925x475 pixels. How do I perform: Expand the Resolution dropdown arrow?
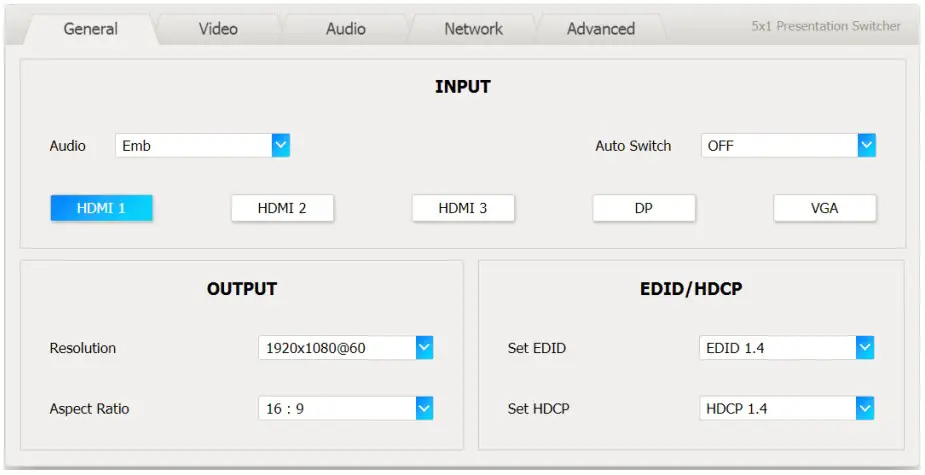pyautogui.click(x=424, y=348)
